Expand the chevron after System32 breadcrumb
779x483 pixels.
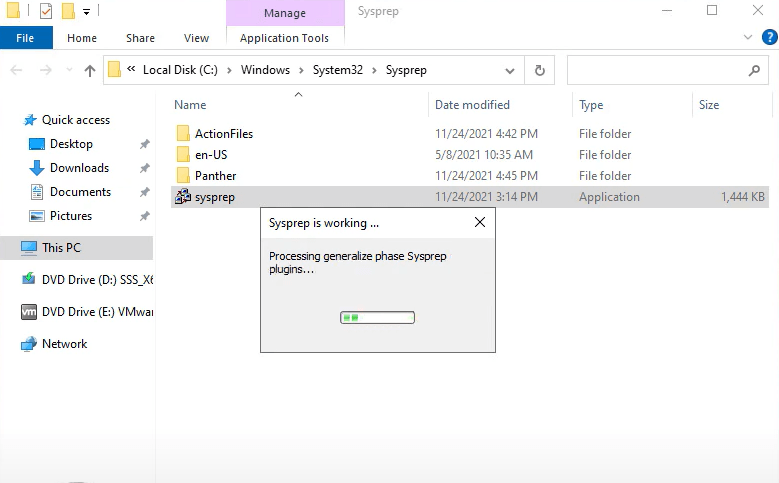click(x=374, y=70)
